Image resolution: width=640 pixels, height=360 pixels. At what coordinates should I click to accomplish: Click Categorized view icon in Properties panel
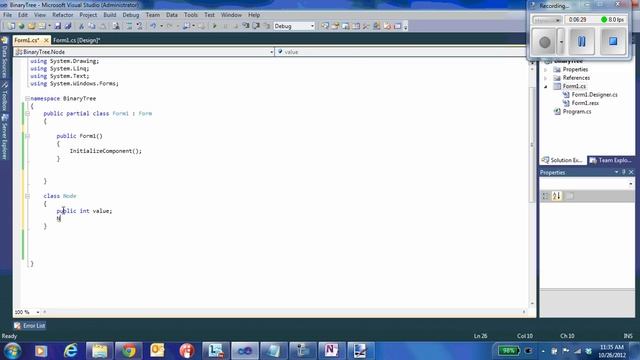(546, 196)
